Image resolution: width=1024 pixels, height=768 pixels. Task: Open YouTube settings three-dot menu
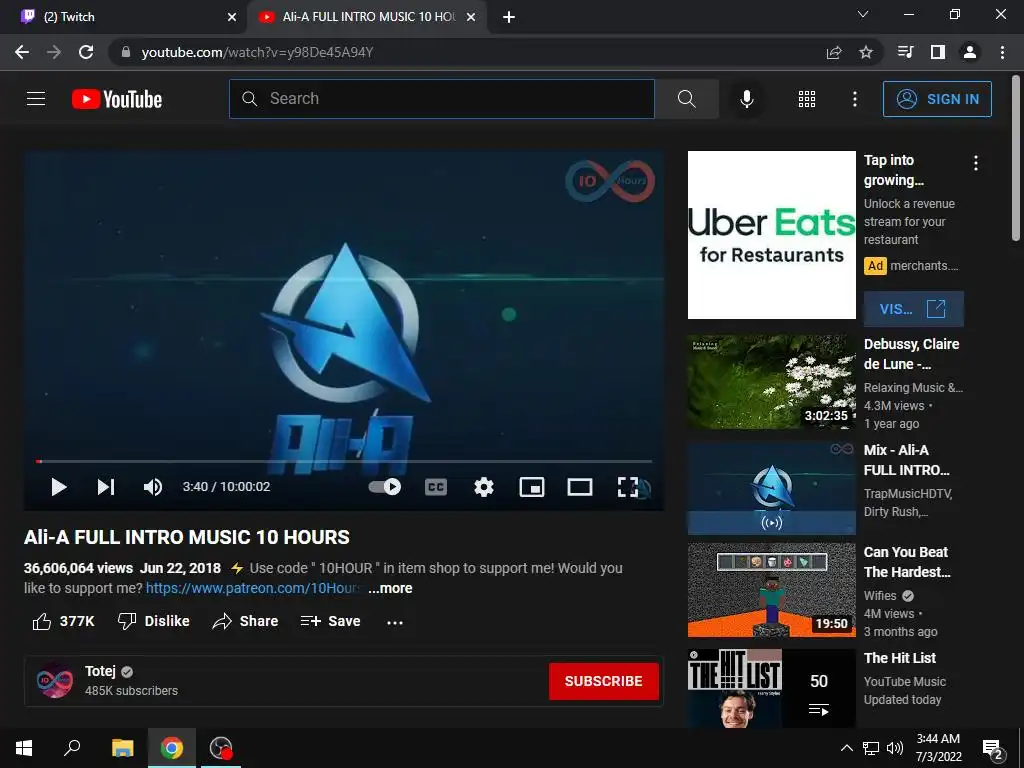(854, 99)
